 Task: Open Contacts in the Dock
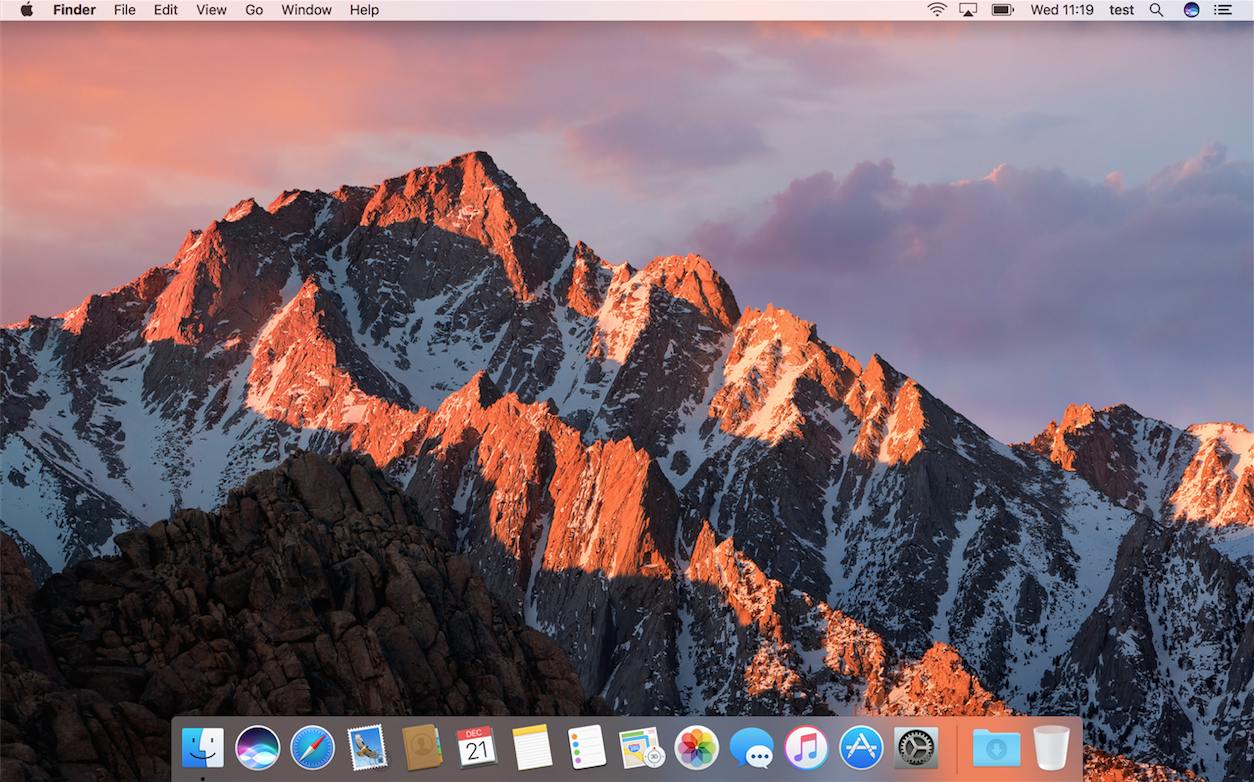pyautogui.click(x=422, y=747)
